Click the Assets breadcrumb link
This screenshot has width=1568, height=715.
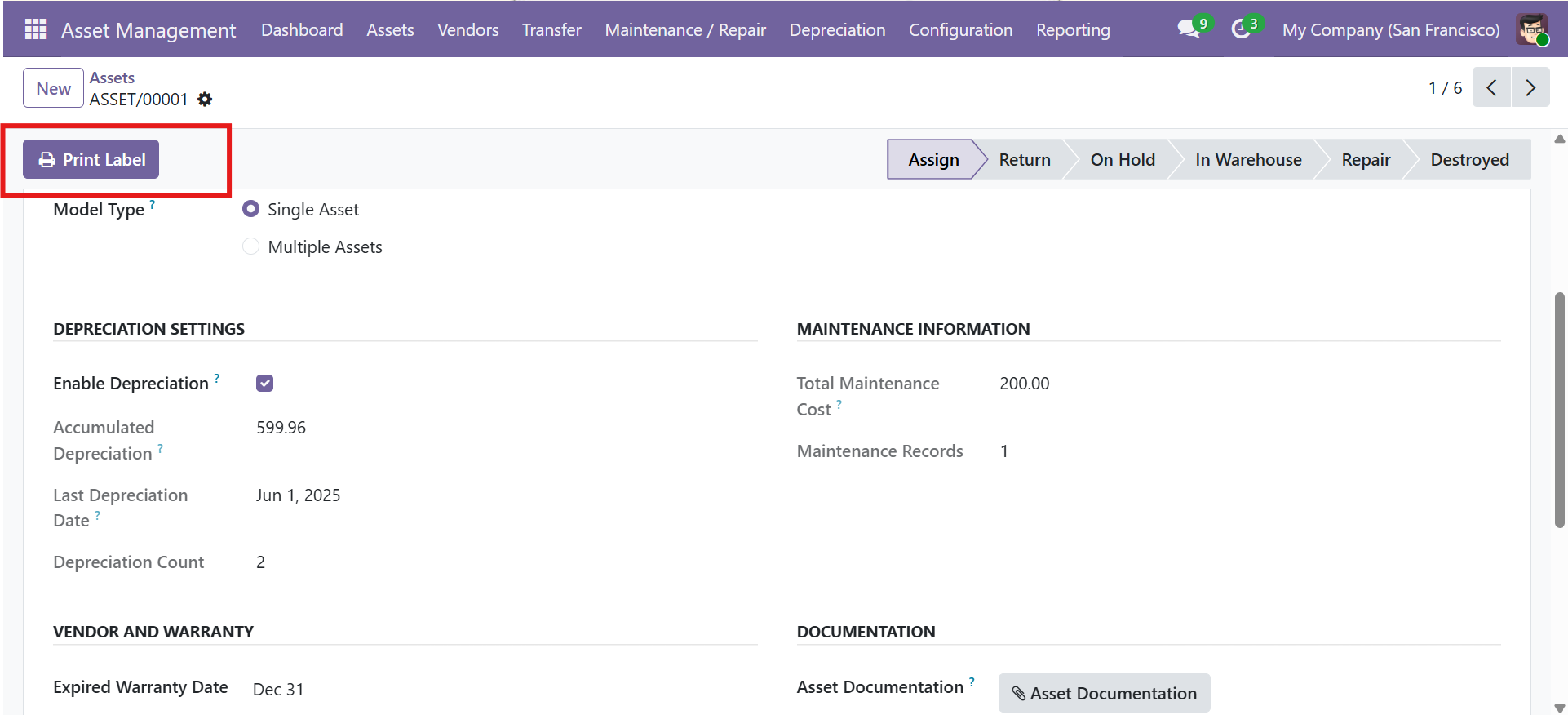(x=112, y=78)
